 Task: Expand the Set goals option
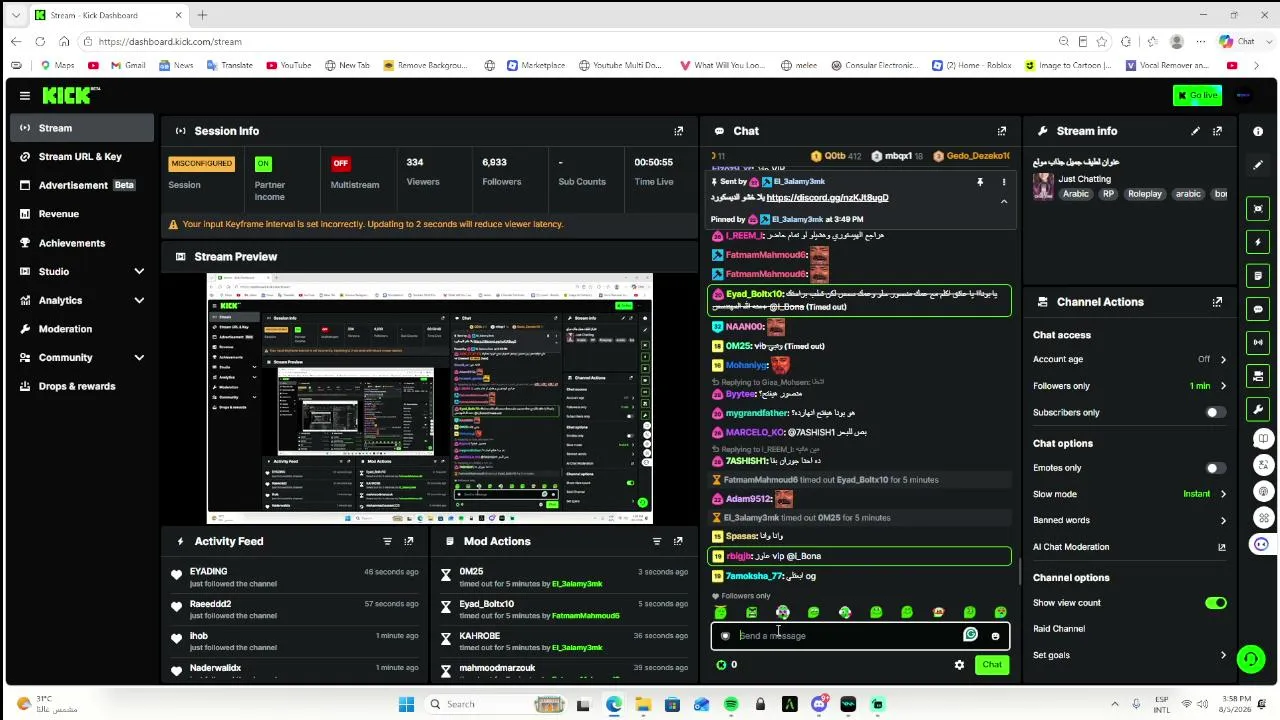pos(1222,655)
